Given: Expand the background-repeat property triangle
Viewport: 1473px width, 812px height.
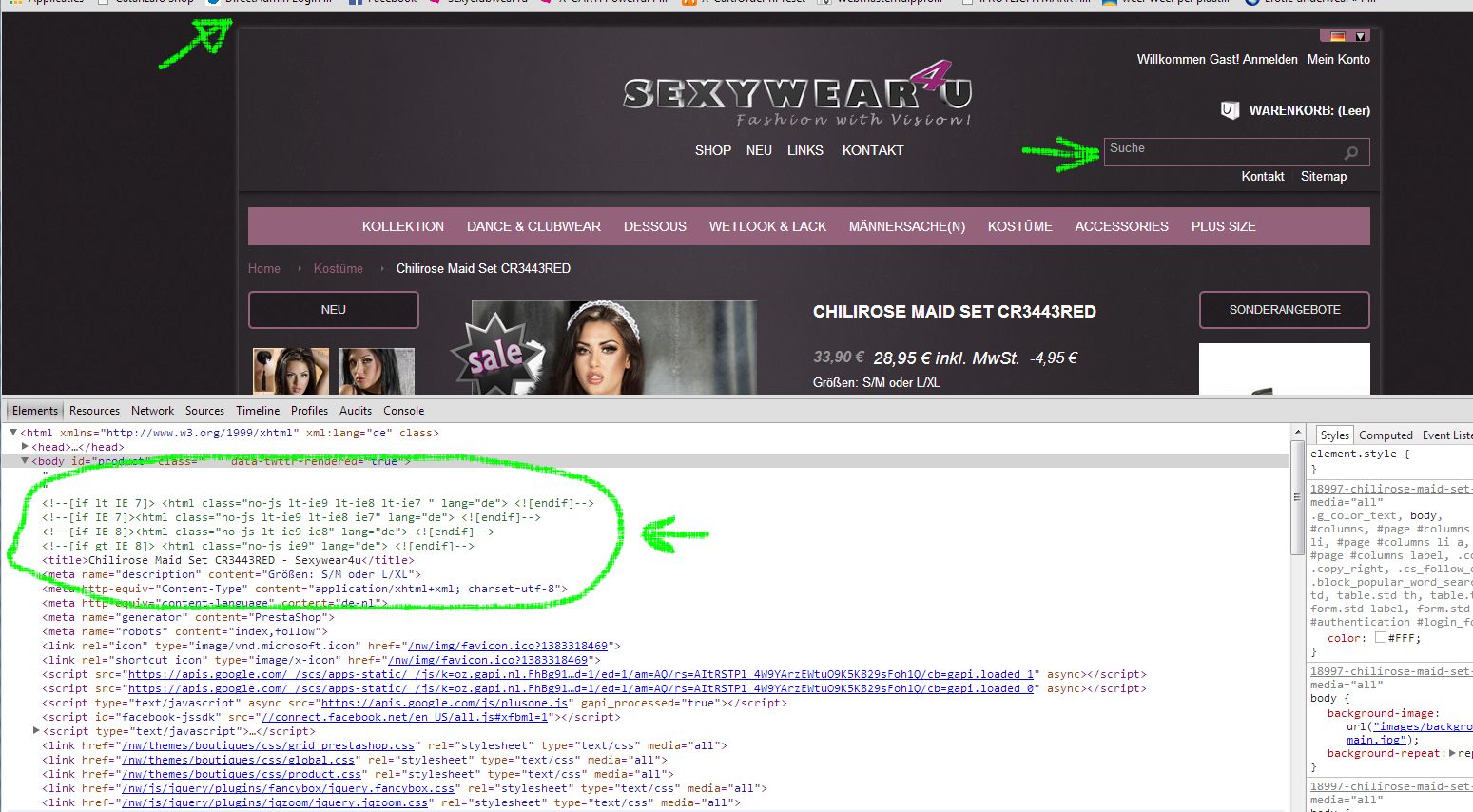Looking at the screenshot, I should [1451, 753].
